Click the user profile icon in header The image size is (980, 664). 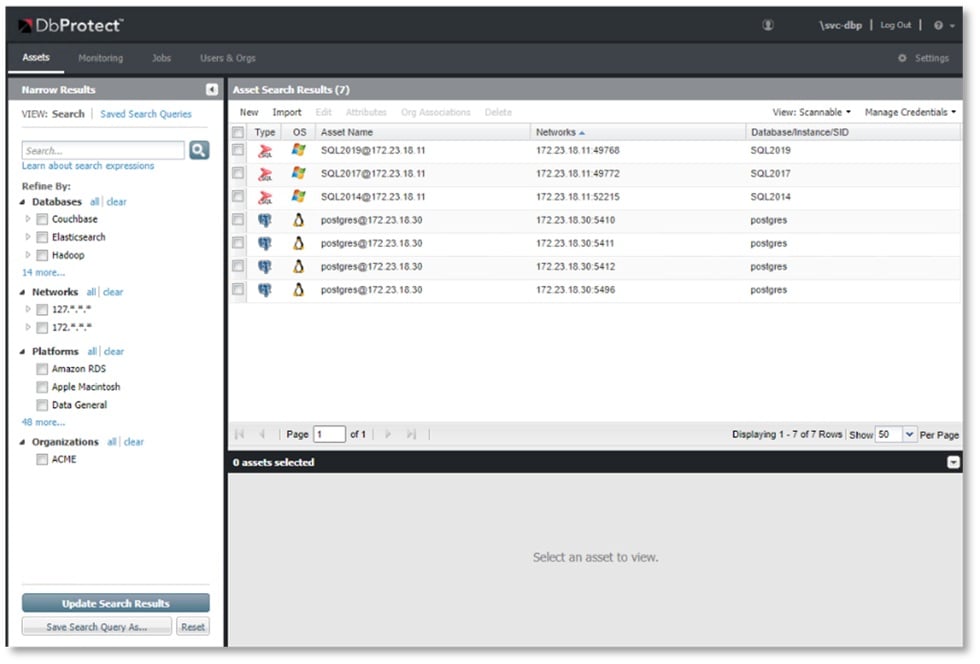click(768, 25)
